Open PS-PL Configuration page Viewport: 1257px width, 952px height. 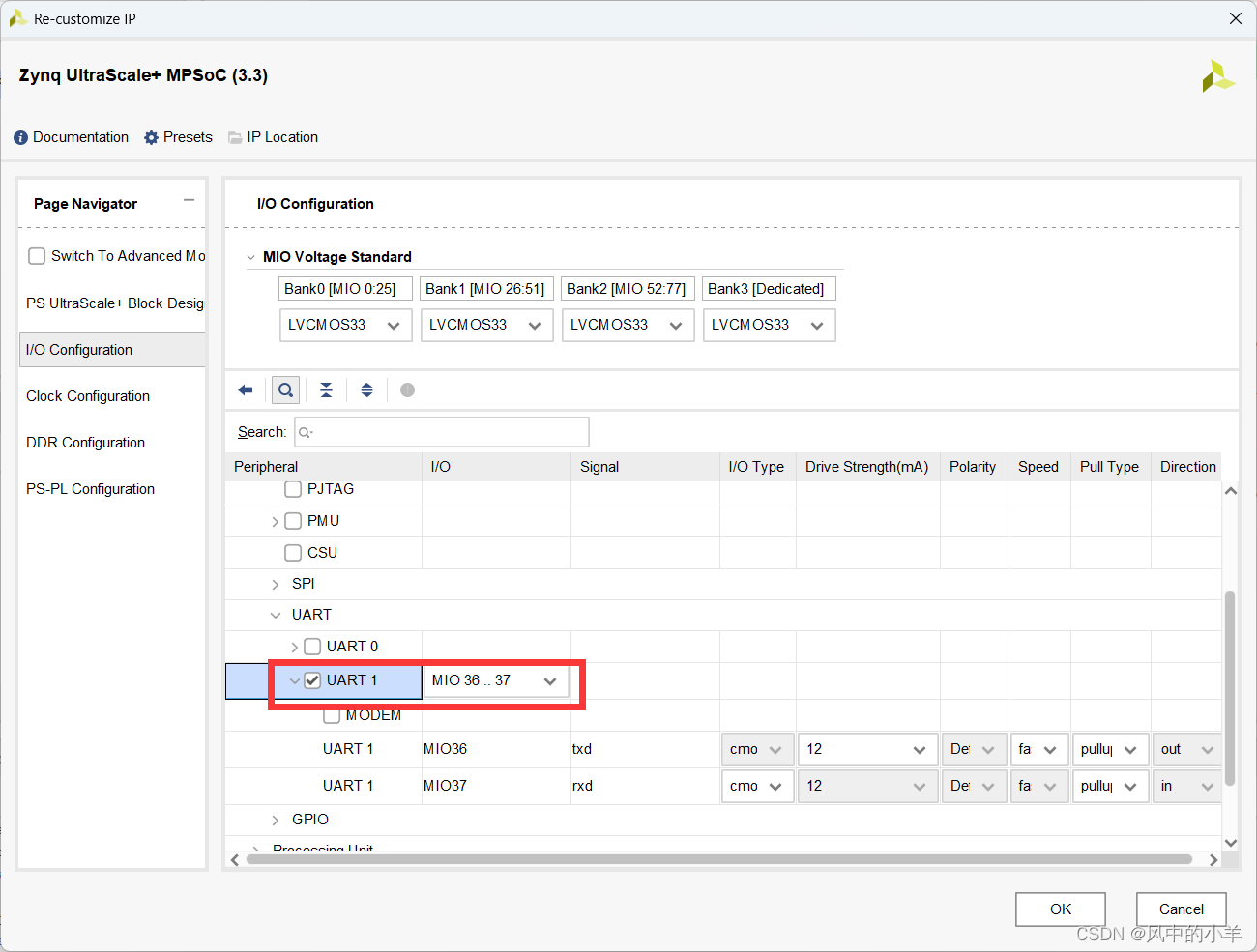pyautogui.click(x=90, y=489)
